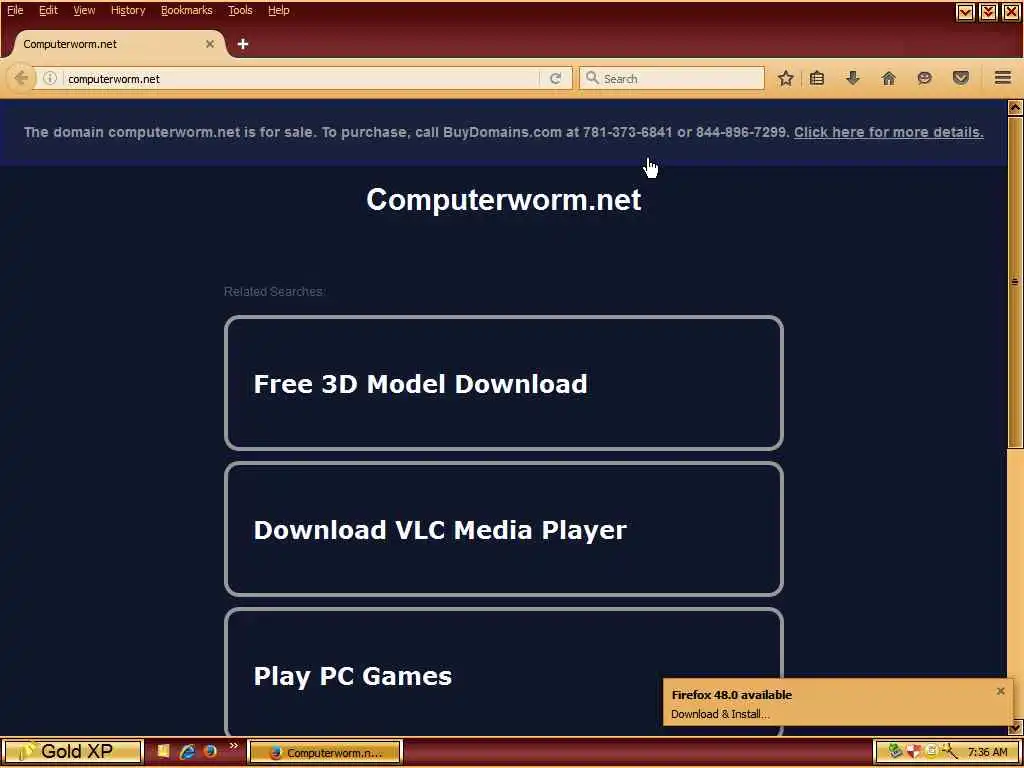Show your bookmarks list icon
This screenshot has height=768, width=1024.
tap(817, 78)
